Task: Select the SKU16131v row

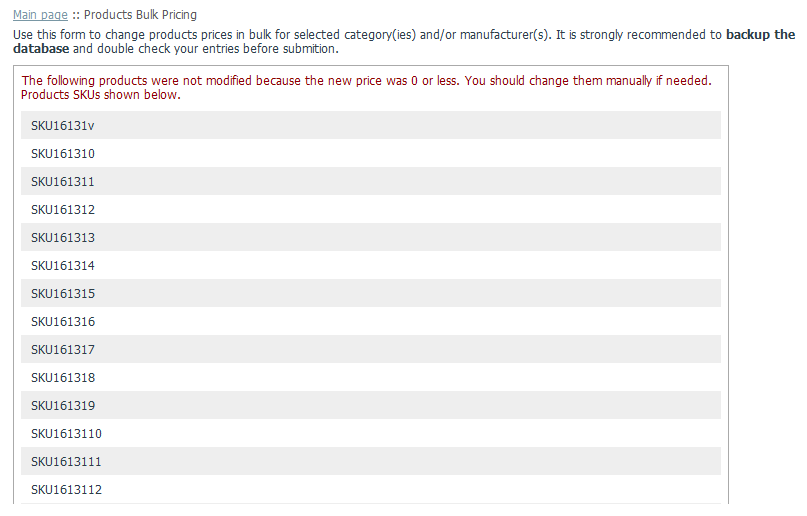Action: (371, 126)
